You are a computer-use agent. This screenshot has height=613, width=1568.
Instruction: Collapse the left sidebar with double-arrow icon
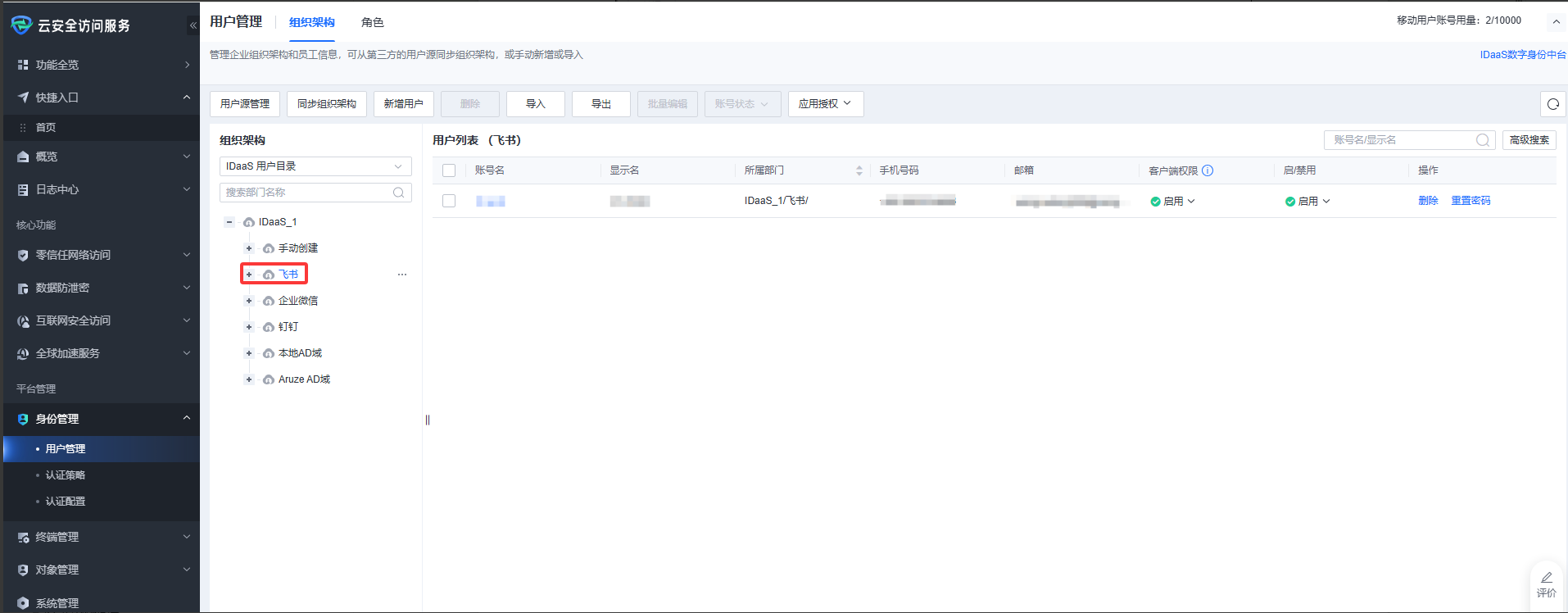193,25
